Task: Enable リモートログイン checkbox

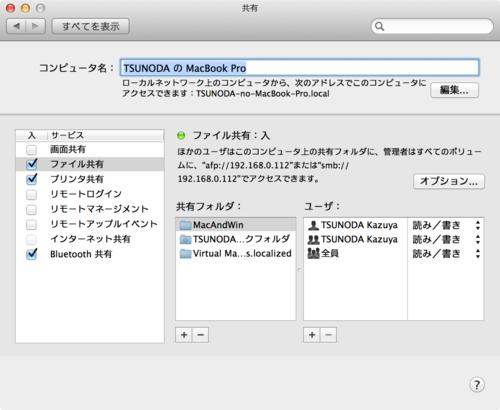Action: click(x=32, y=194)
